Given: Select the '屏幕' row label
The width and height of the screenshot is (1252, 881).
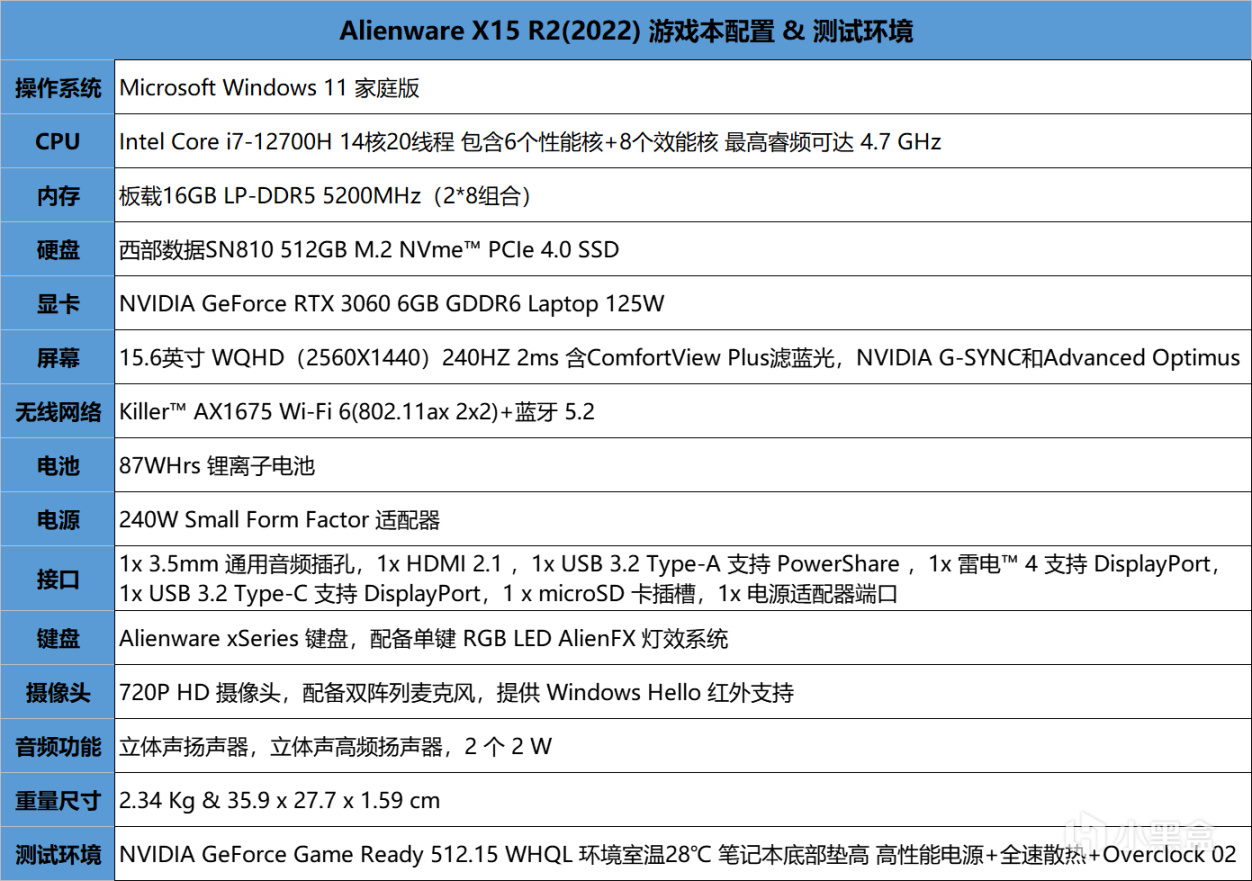Looking at the screenshot, I should point(57,358).
